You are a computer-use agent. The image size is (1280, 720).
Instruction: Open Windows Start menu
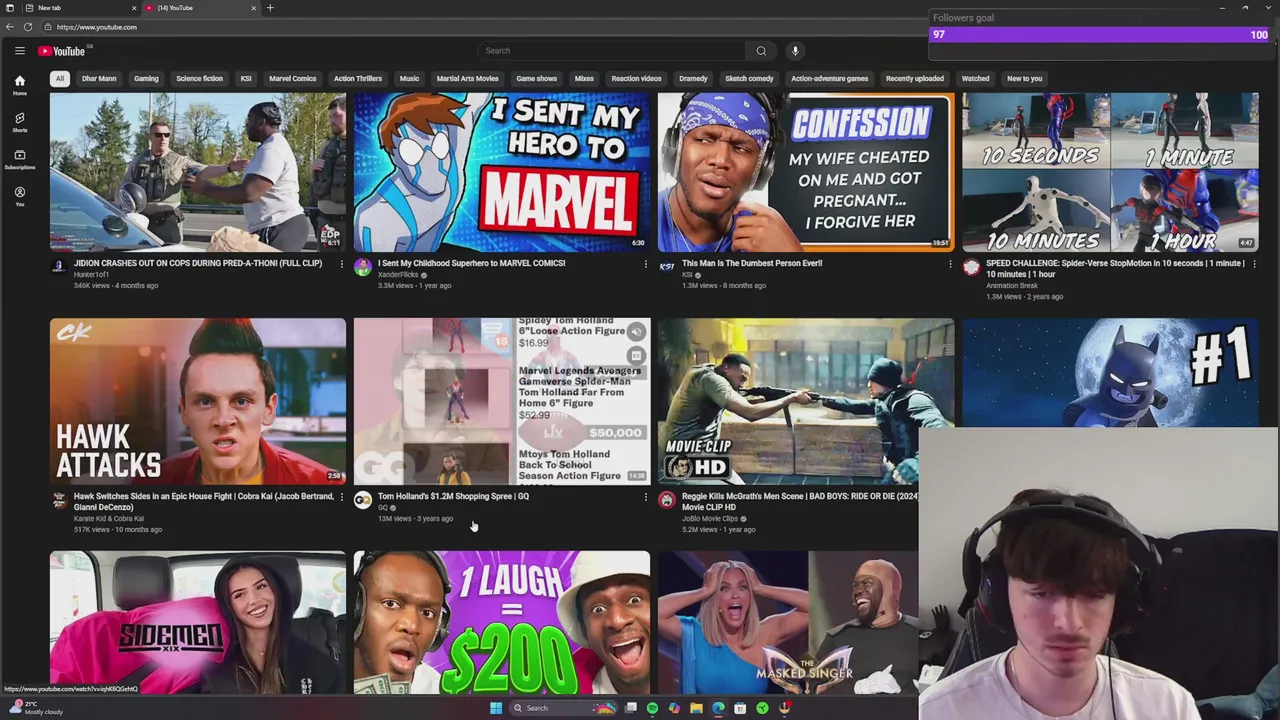495,708
